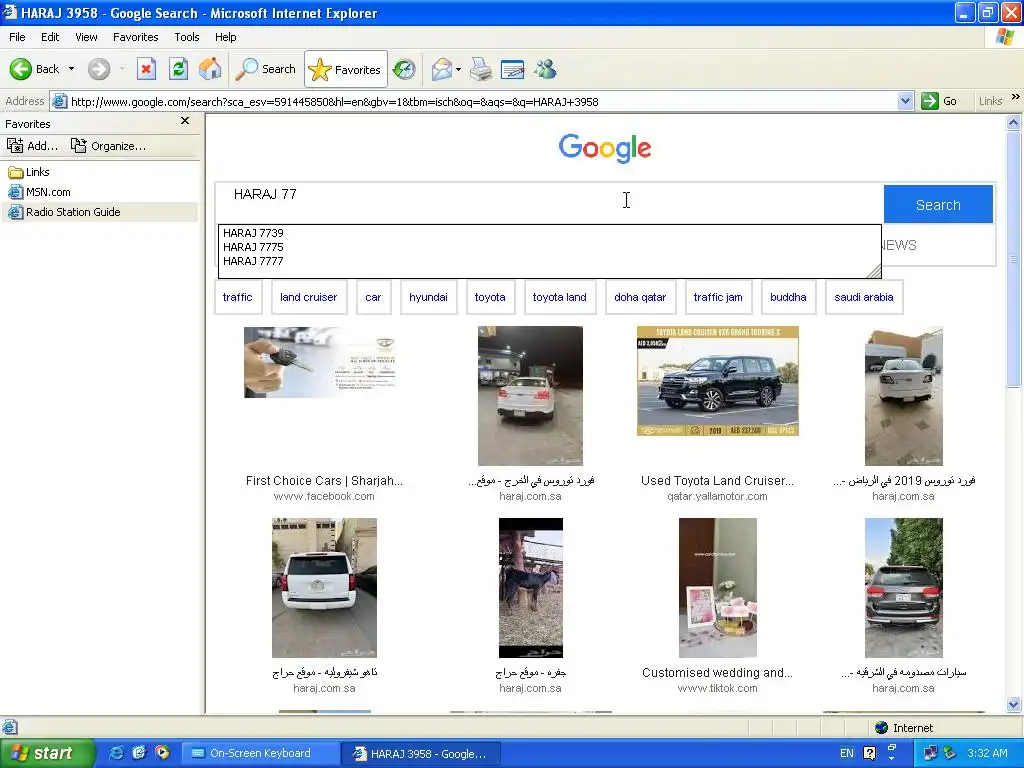The width and height of the screenshot is (1024, 768).
Task: Open First Choice Cars Sharjah thumbnail
Action: click(324, 362)
